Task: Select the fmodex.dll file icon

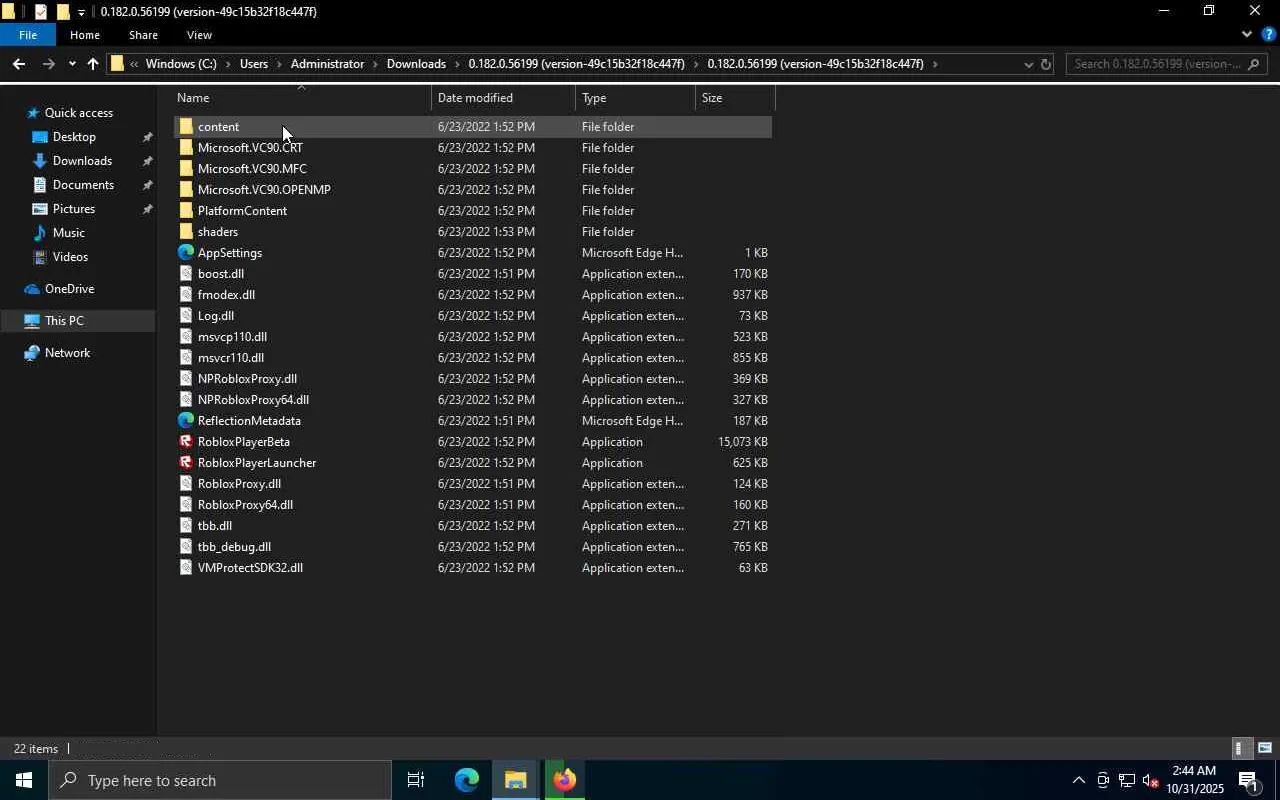Action: 186,295
